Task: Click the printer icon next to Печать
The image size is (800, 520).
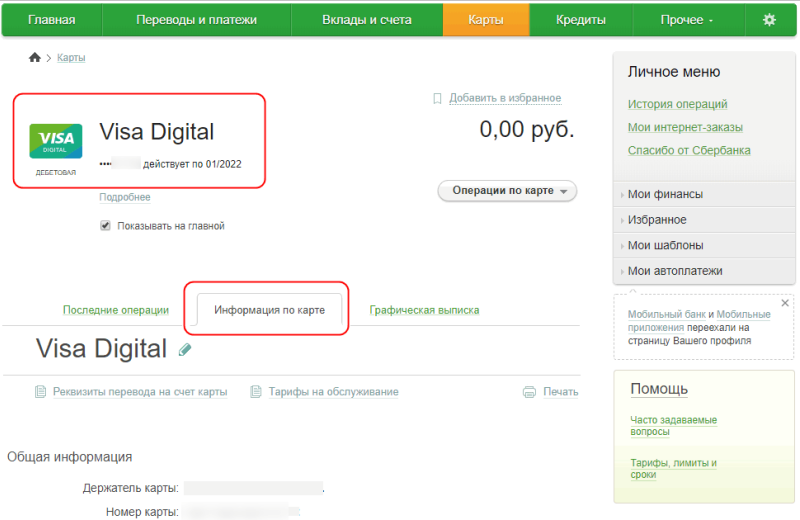Action: click(530, 392)
